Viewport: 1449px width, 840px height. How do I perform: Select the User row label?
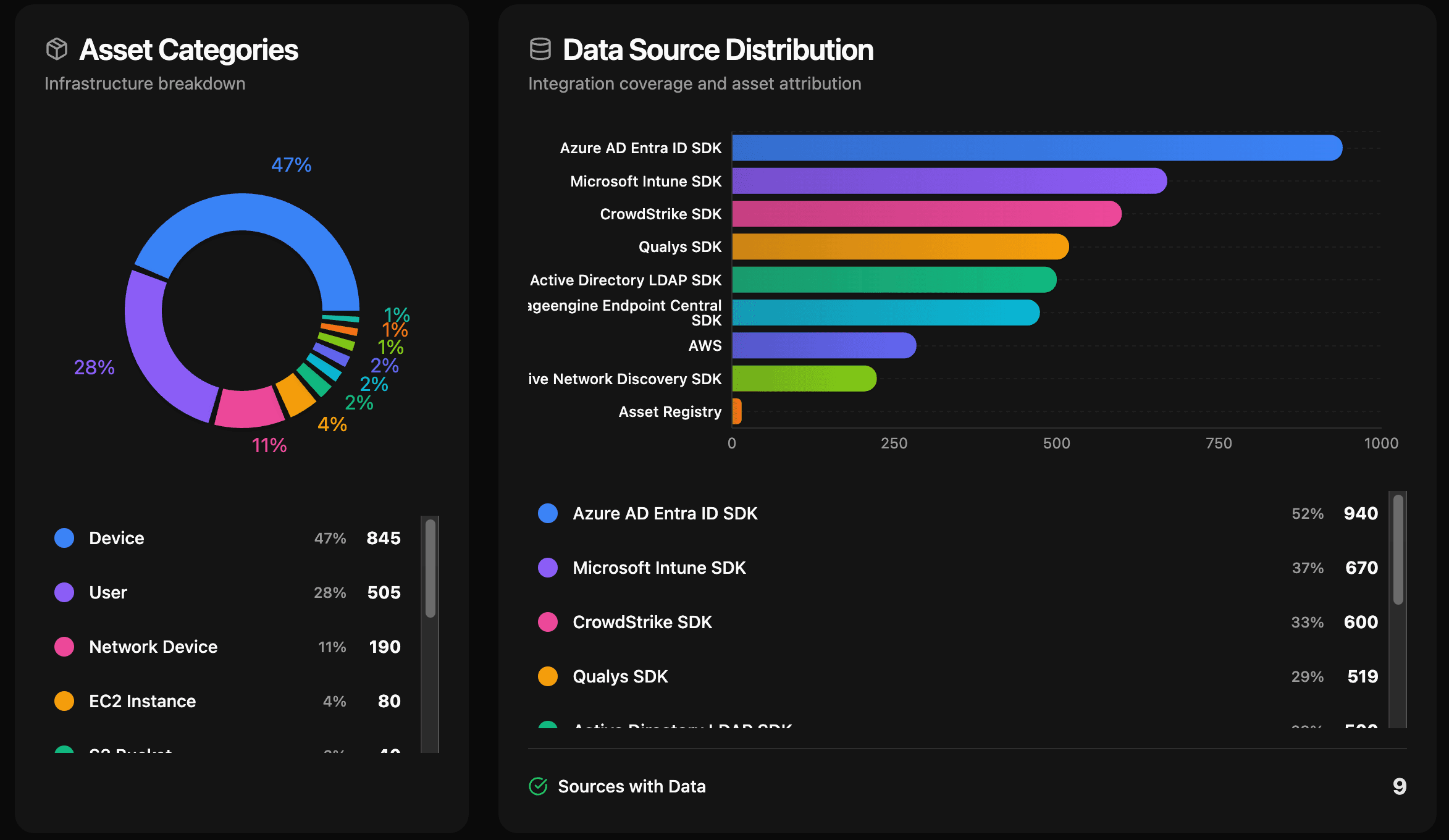[108, 592]
